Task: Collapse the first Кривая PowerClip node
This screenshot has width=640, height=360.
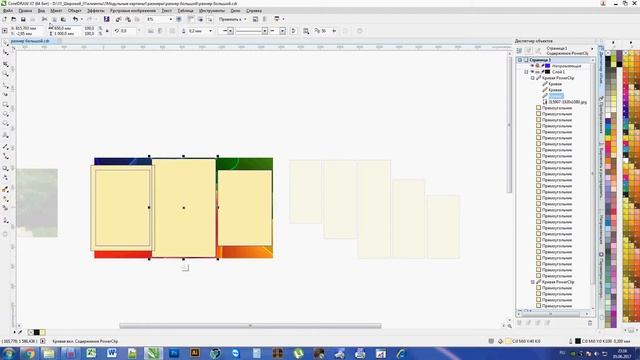Action: [x=533, y=78]
